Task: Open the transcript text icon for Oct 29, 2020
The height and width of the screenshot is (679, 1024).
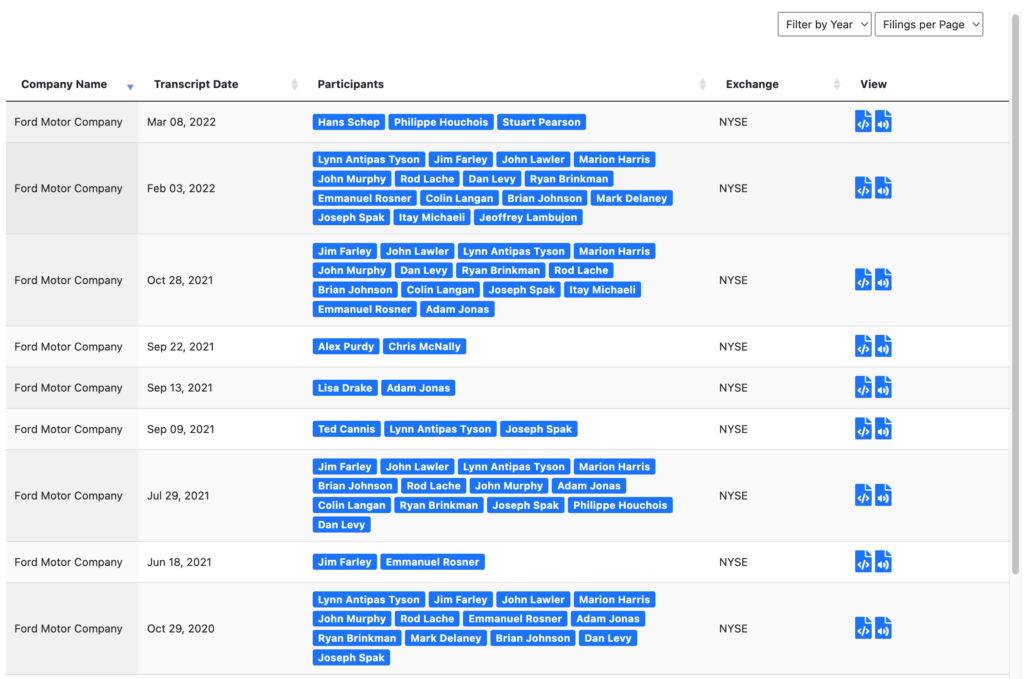Action: tap(863, 628)
